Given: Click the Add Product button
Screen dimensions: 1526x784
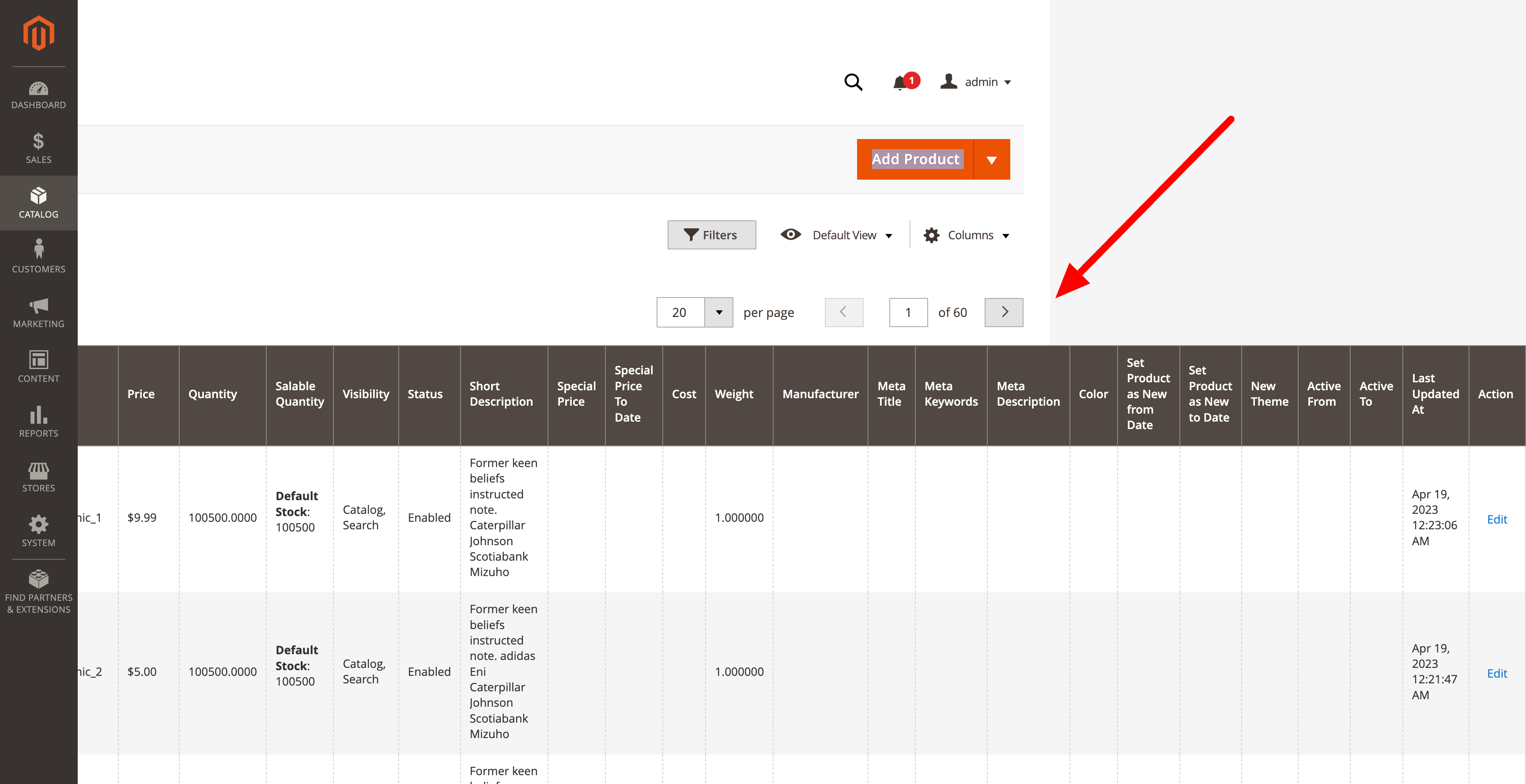Looking at the screenshot, I should (915, 159).
